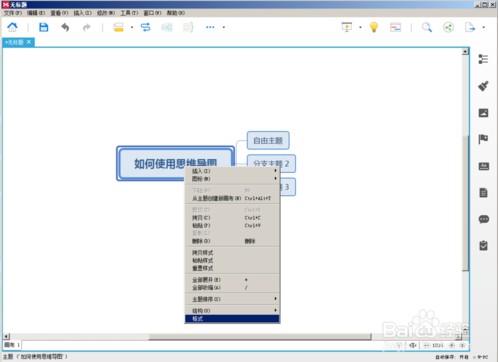The width and height of the screenshot is (498, 362).
Task: Open the 帮助 menu
Action: coord(176,13)
